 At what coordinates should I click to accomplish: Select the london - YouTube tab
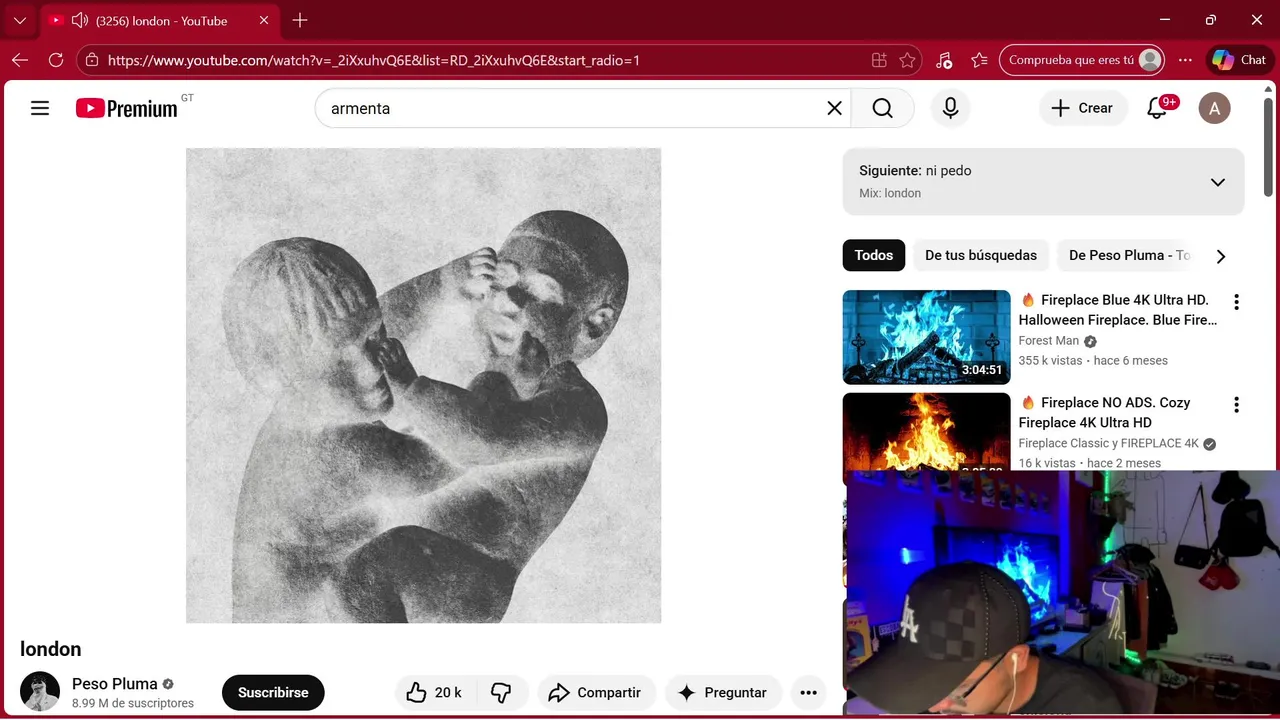(160, 20)
